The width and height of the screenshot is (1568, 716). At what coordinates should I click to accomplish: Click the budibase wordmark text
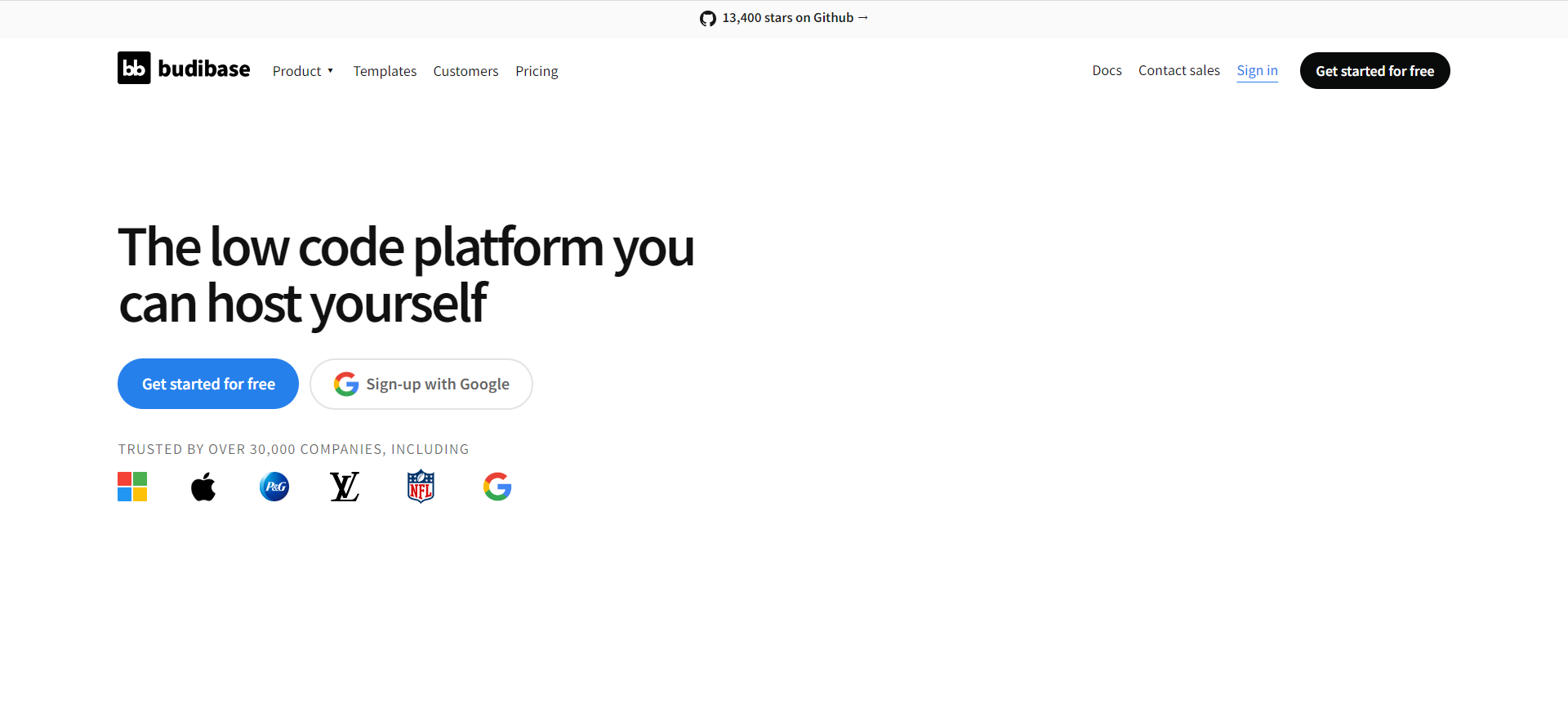point(204,69)
